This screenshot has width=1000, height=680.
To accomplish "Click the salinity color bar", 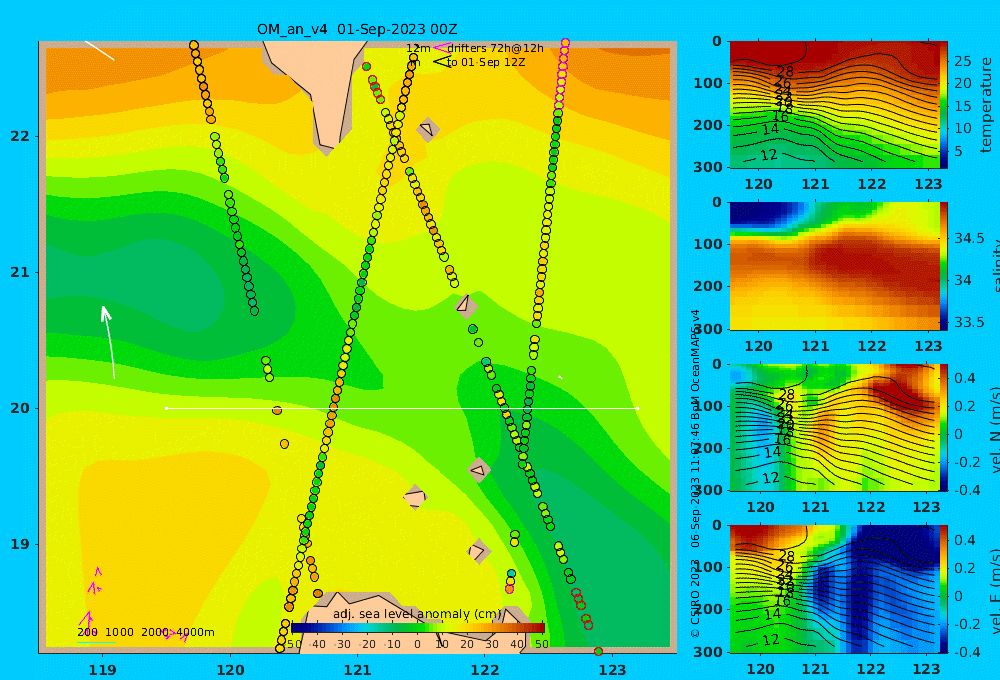I will coord(943,266).
